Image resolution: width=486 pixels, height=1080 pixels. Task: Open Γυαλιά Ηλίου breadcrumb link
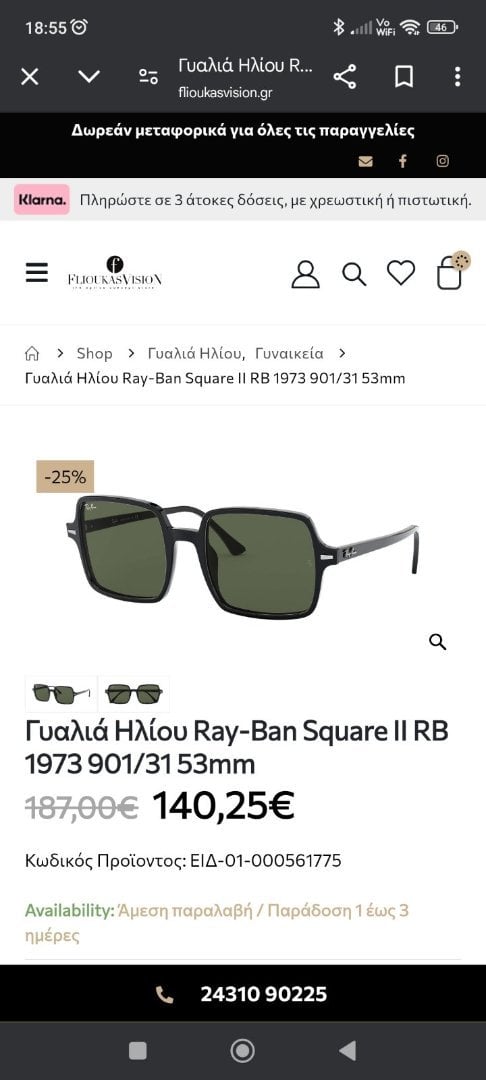pos(196,353)
